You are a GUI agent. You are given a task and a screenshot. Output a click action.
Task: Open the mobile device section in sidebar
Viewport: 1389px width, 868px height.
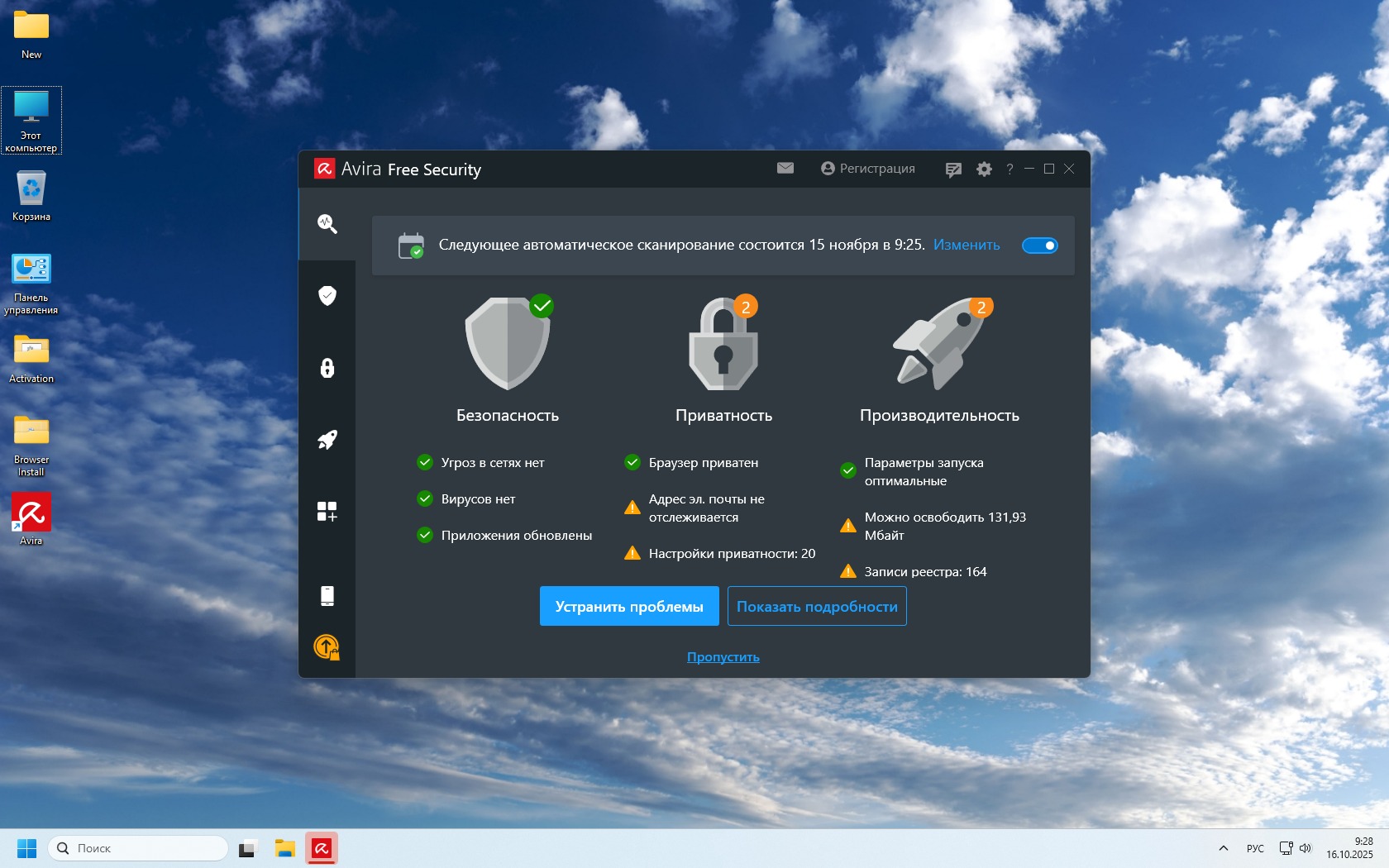pyautogui.click(x=327, y=596)
